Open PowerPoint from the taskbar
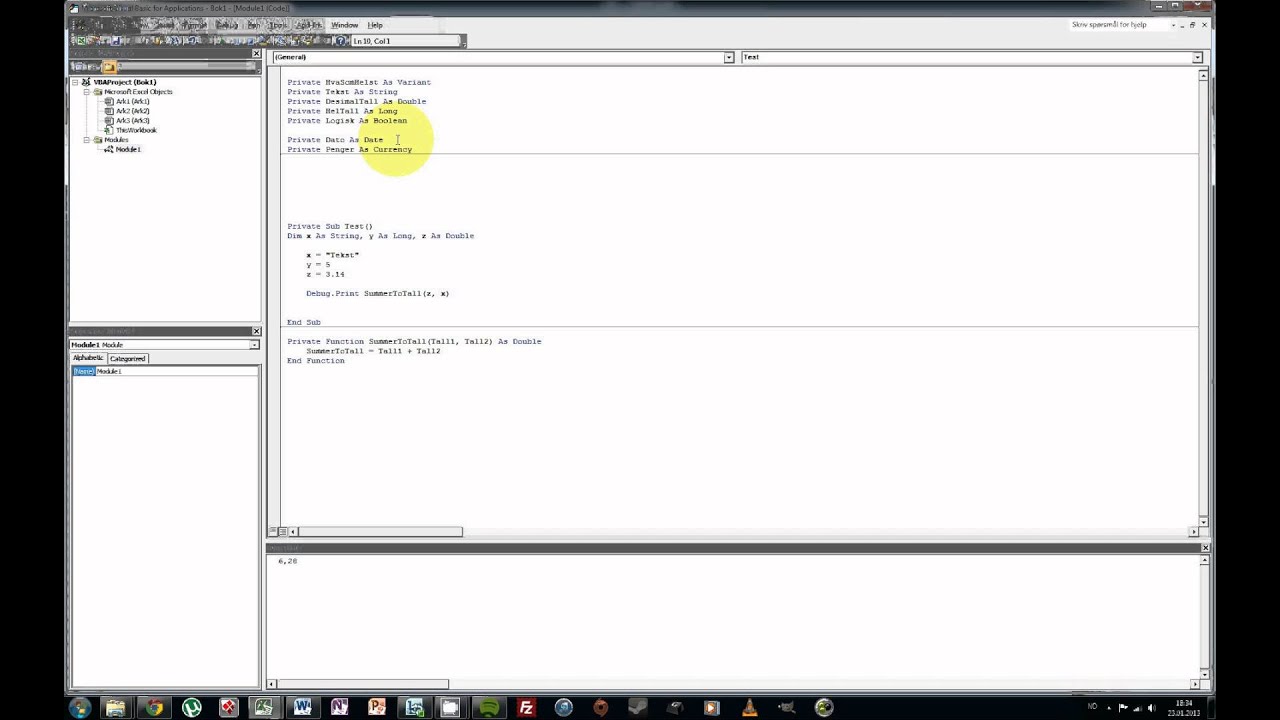1280x720 pixels. coord(376,707)
